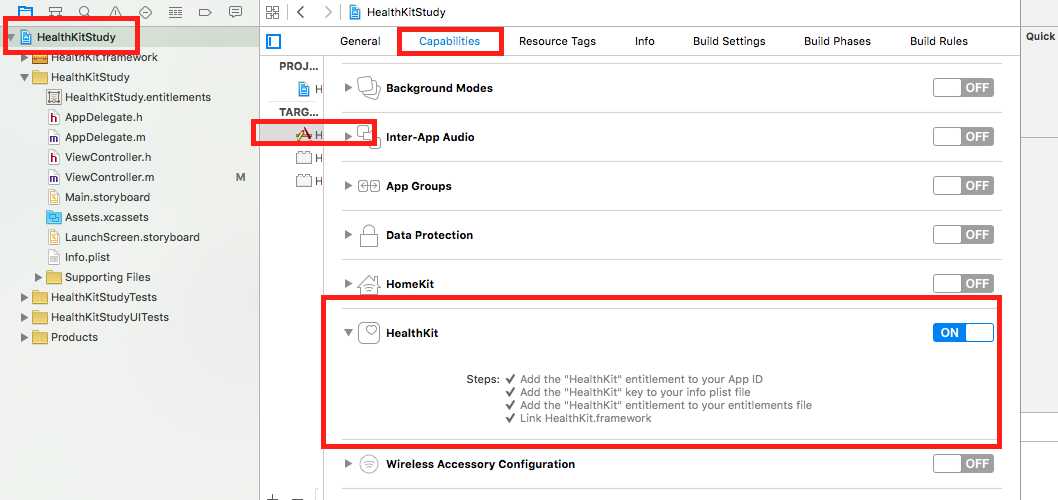Click the App Groups capability icon
The image size is (1058, 500).
368,186
